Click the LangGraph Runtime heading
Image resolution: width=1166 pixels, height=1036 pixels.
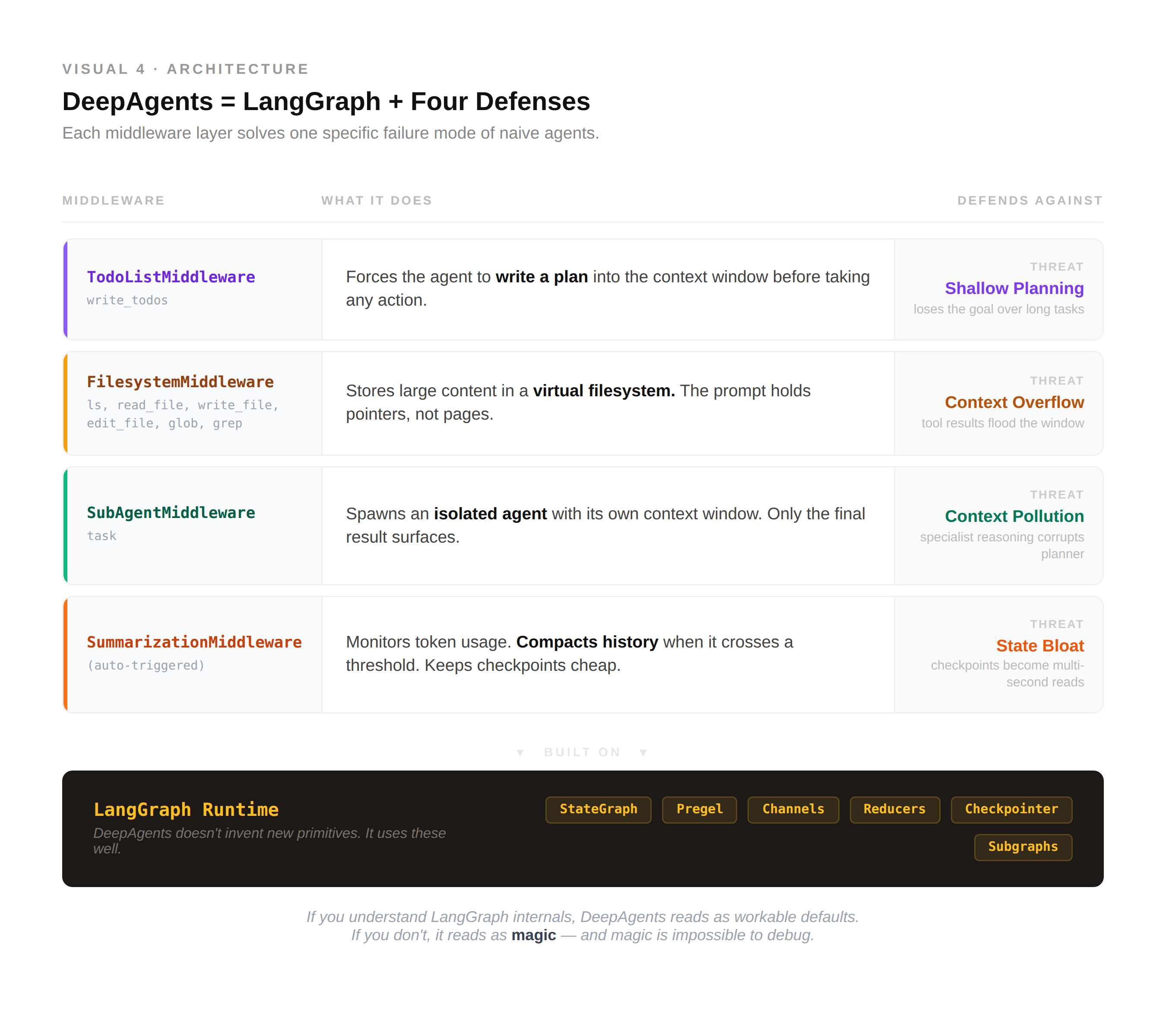[x=186, y=810]
